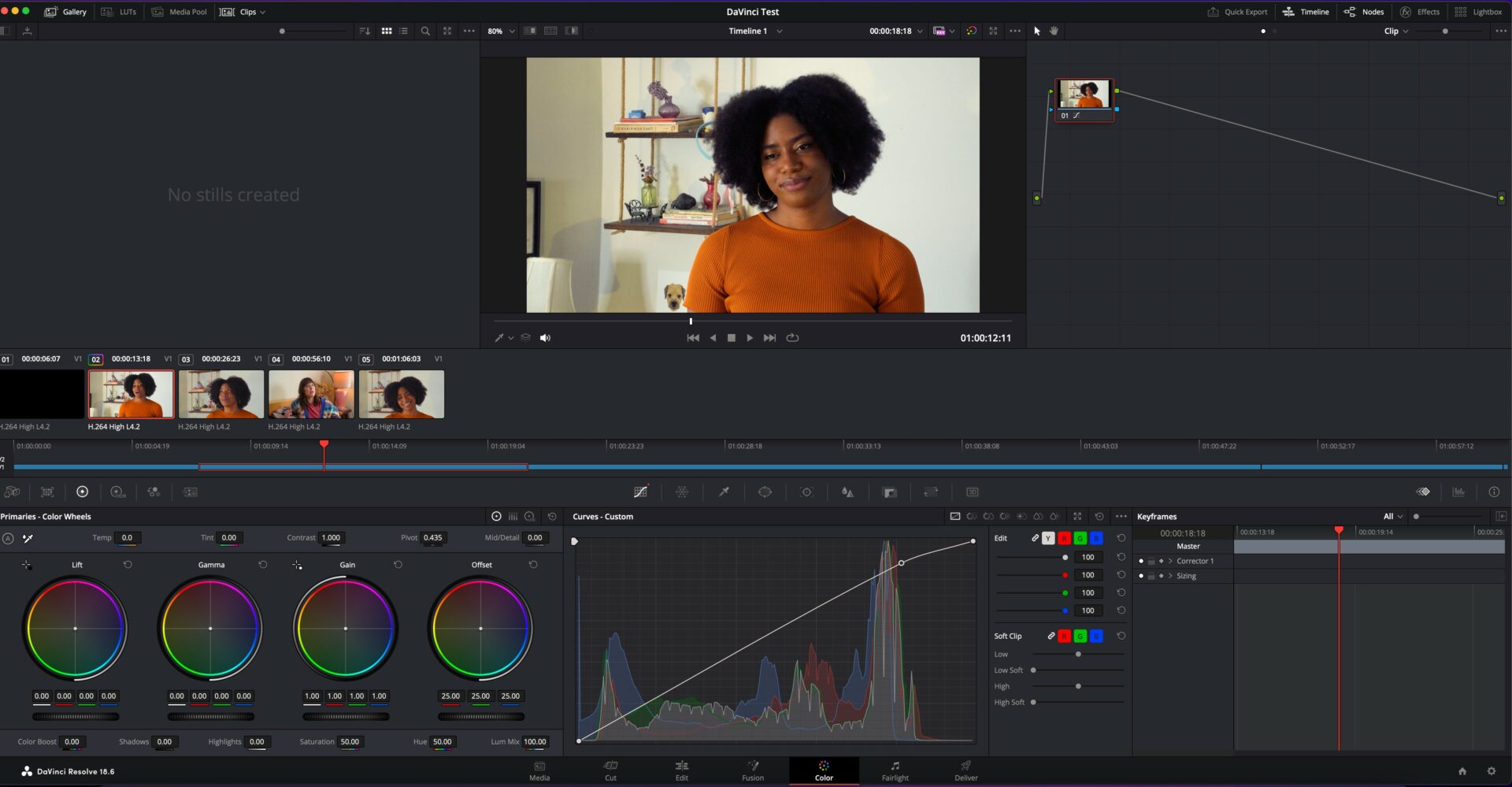Toggle the green Soft Clip channel
The width and height of the screenshot is (1512, 787).
[1080, 637]
